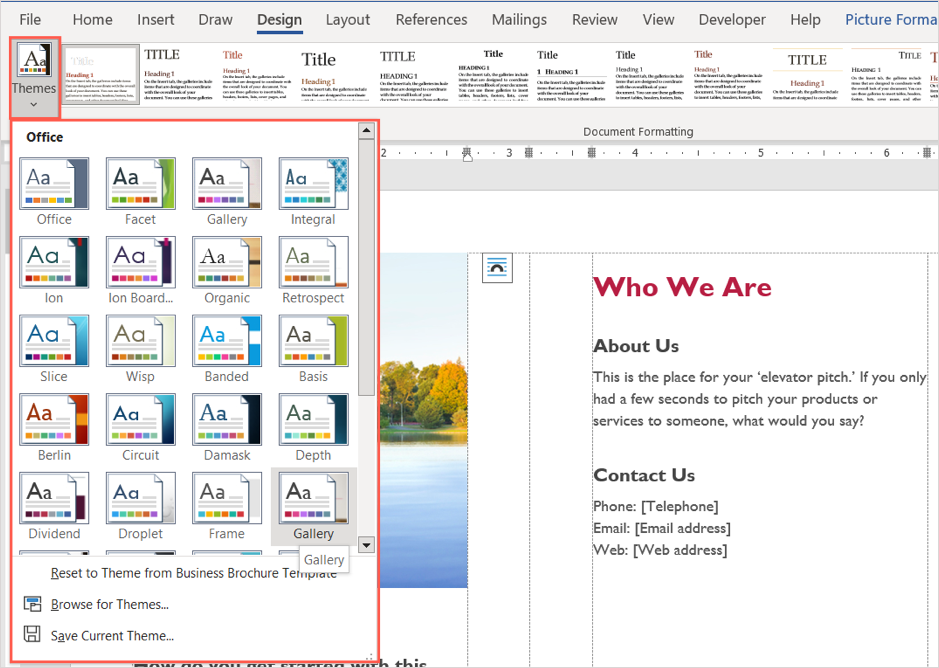Open the Layout ribbon tab
This screenshot has width=939, height=668.
347,19
